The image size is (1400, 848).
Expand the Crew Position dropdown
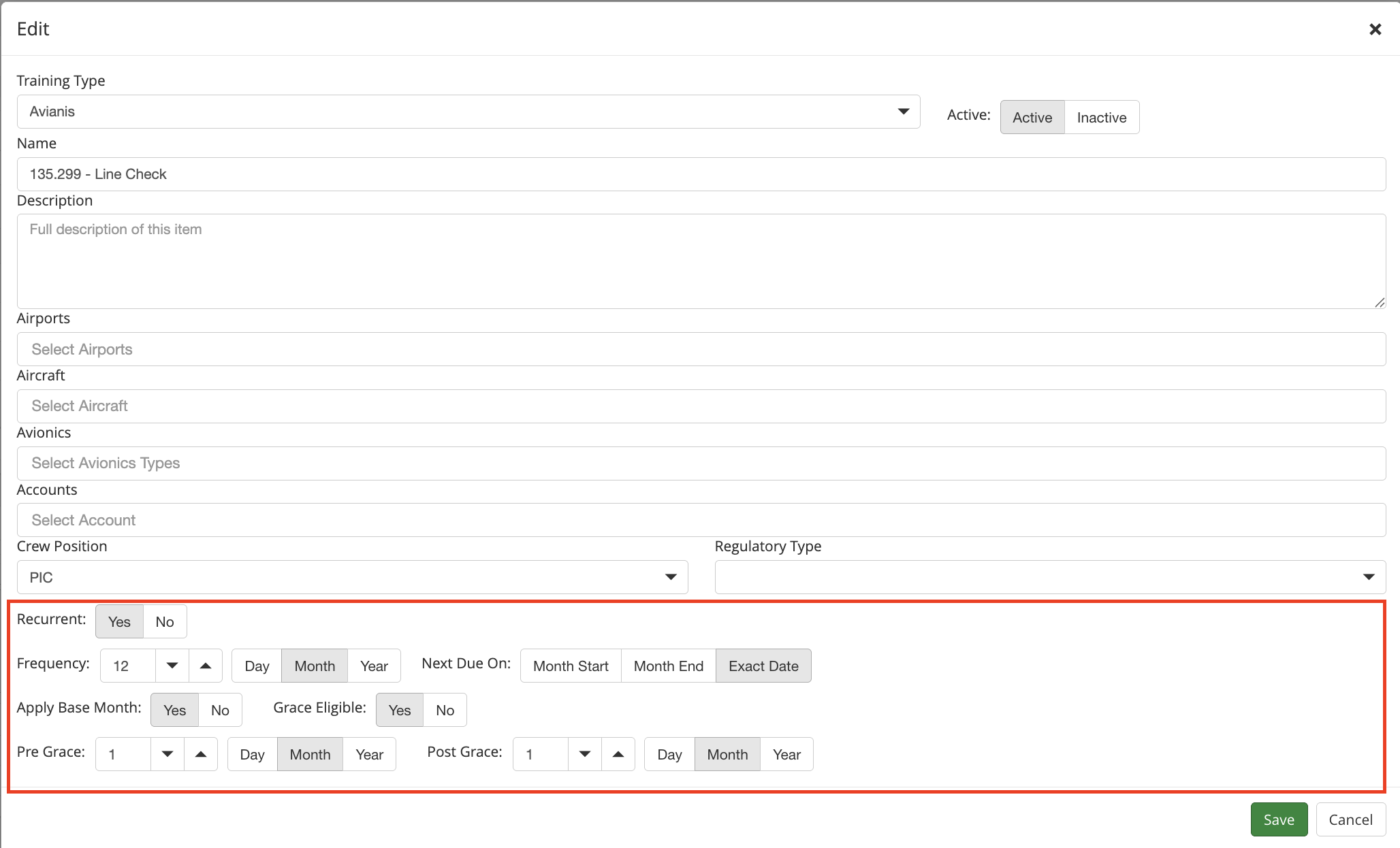(x=352, y=577)
